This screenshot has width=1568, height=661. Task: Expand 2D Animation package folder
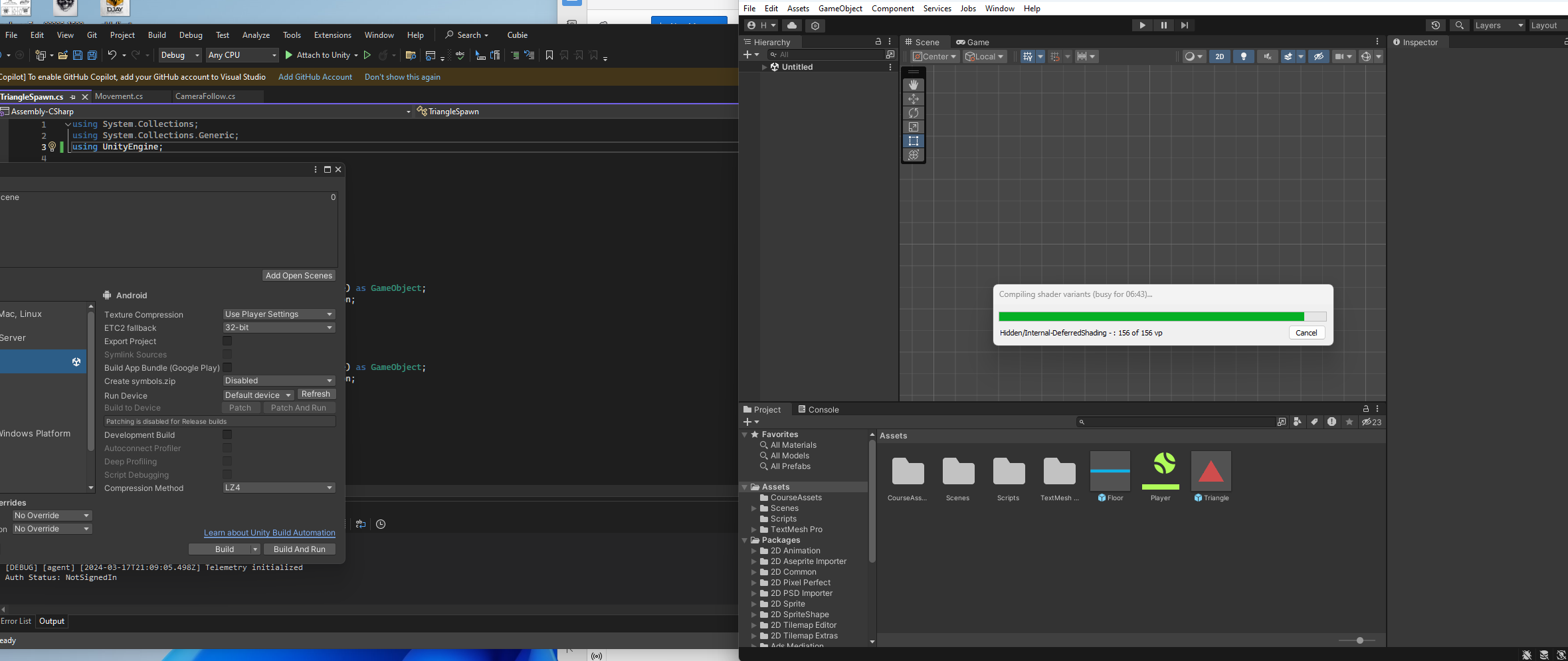754,551
